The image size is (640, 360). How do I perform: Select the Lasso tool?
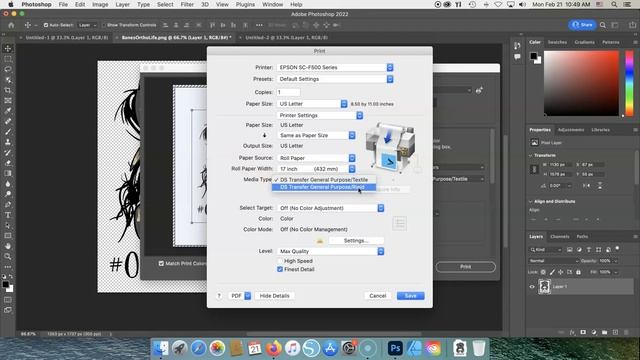8,69
